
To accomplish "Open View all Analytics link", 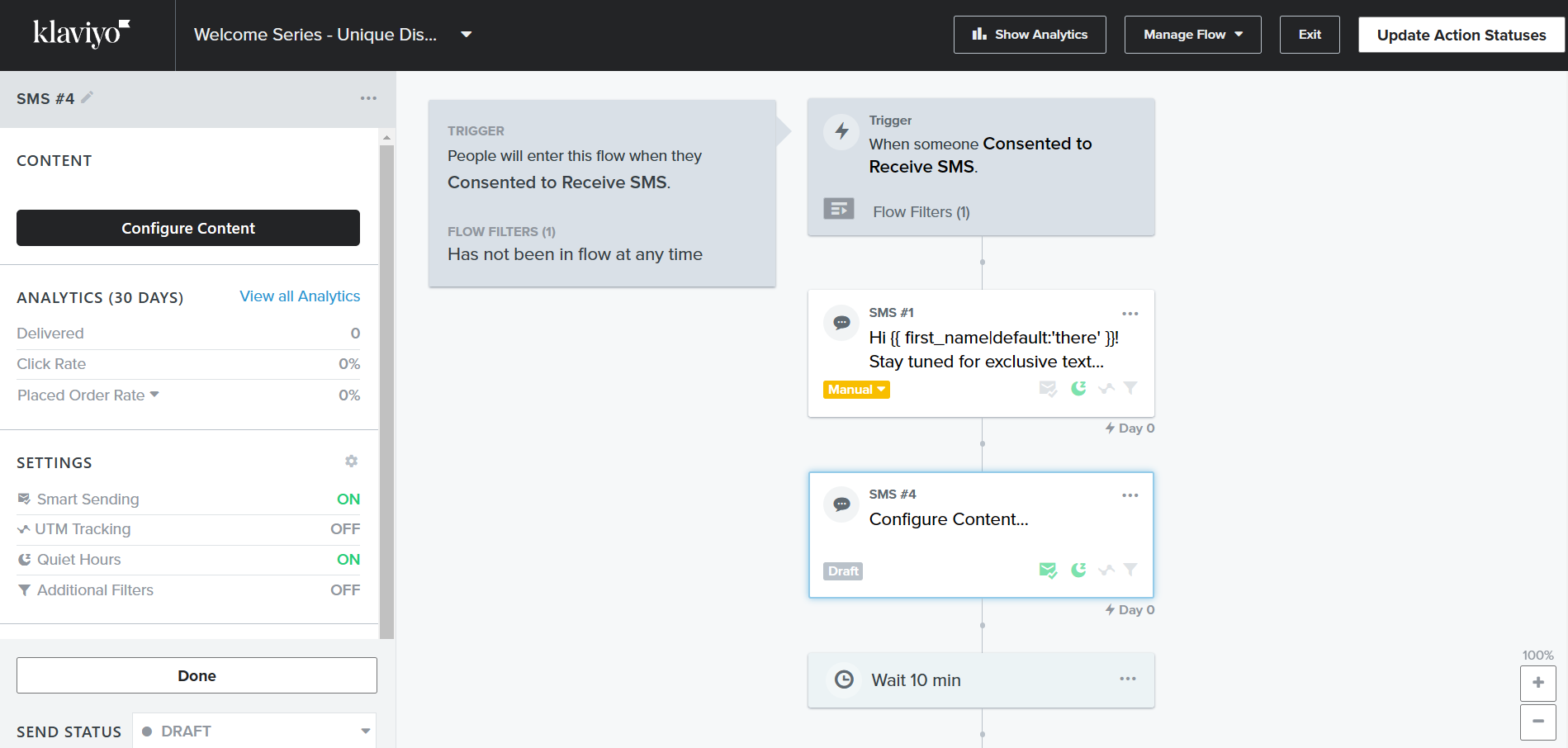I will [x=300, y=296].
